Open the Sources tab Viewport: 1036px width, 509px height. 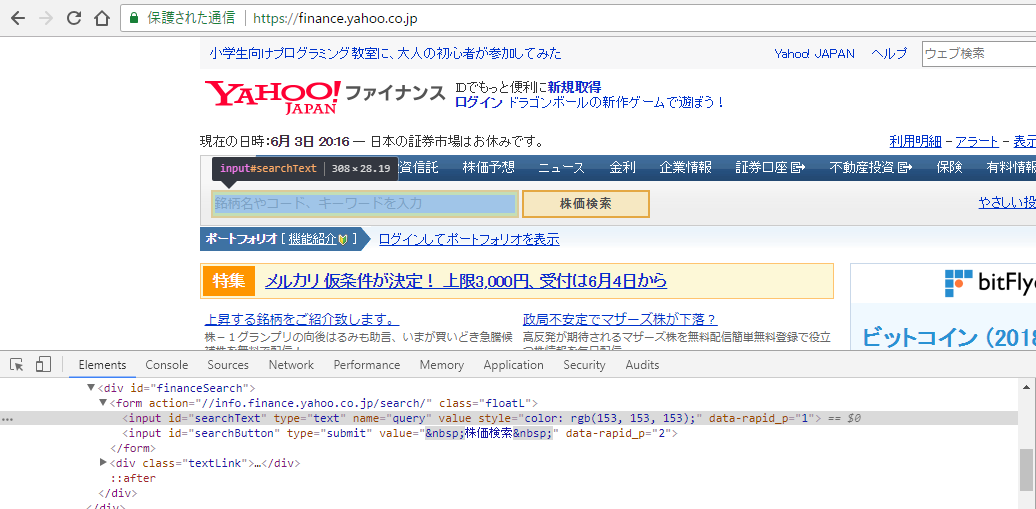(x=228, y=365)
